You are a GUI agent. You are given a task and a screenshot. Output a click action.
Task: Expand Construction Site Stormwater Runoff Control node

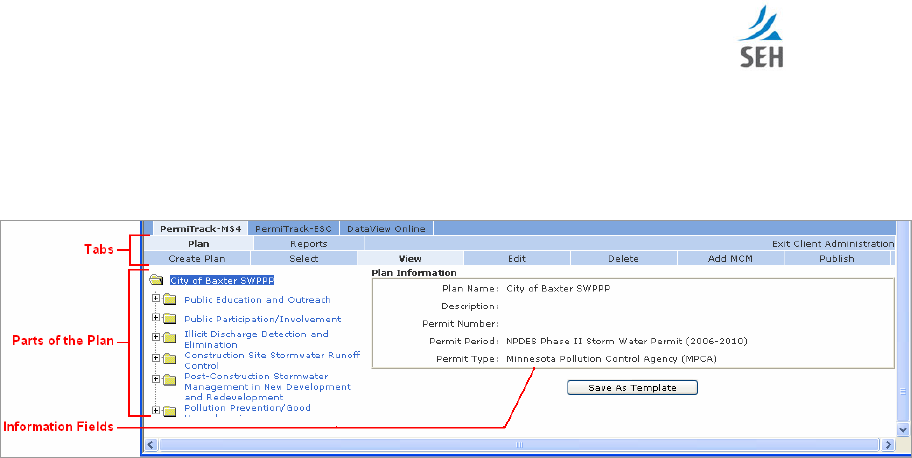[x=156, y=358]
